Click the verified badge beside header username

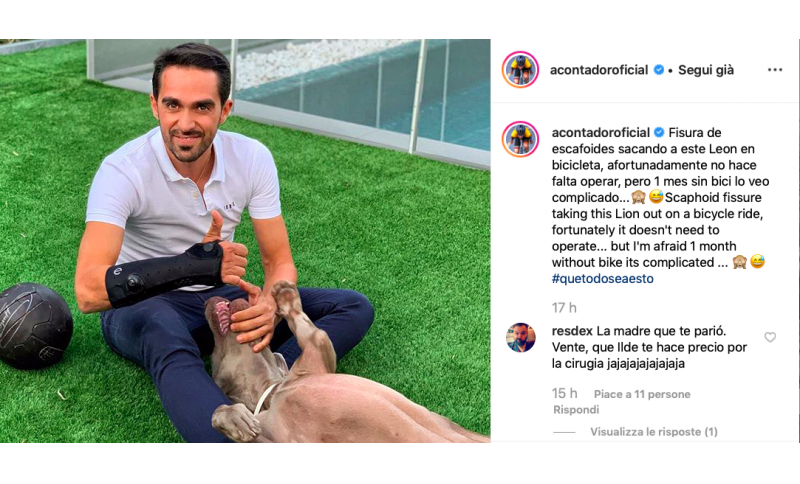pos(659,70)
